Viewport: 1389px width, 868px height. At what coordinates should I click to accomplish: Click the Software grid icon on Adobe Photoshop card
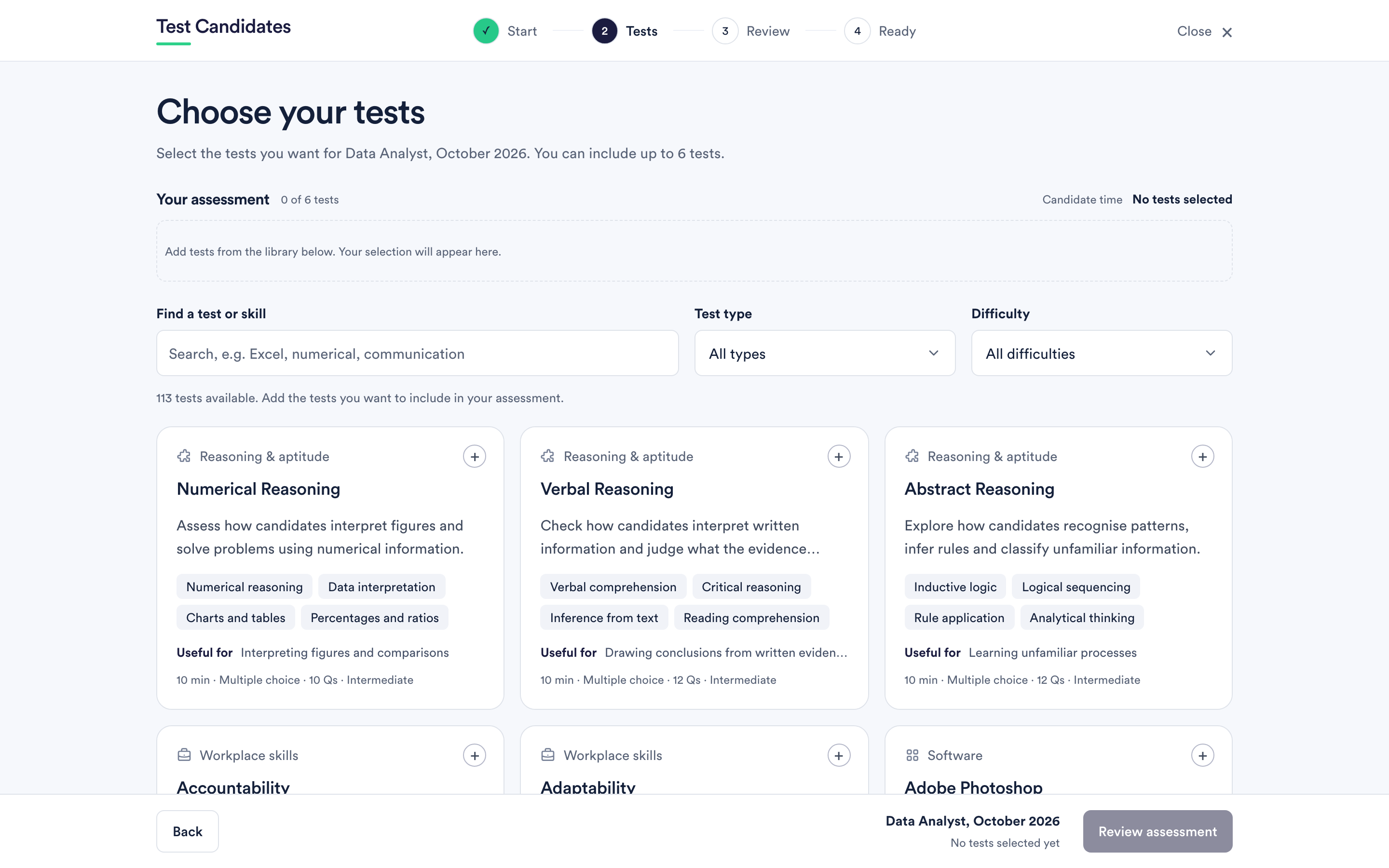pyautogui.click(x=912, y=756)
